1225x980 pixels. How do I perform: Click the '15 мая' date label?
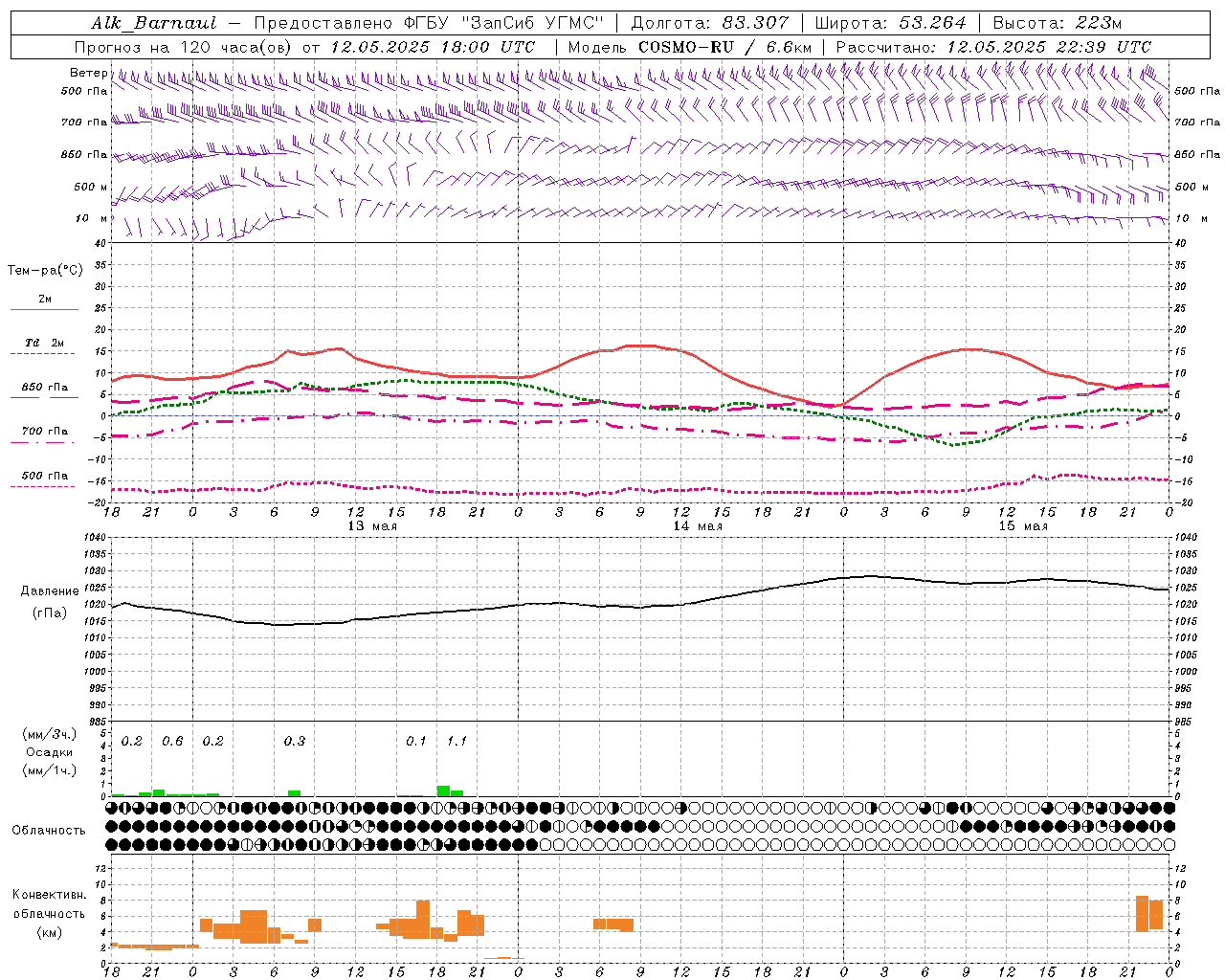click(1022, 525)
